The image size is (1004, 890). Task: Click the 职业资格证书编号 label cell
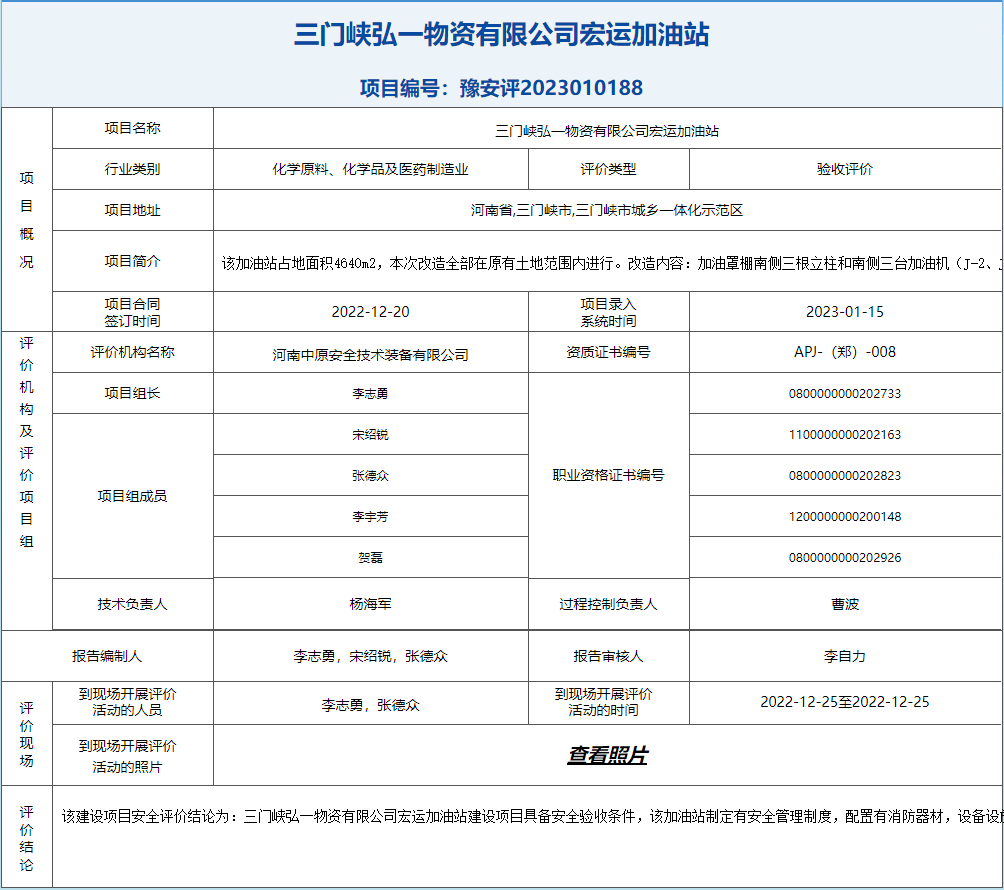point(608,475)
